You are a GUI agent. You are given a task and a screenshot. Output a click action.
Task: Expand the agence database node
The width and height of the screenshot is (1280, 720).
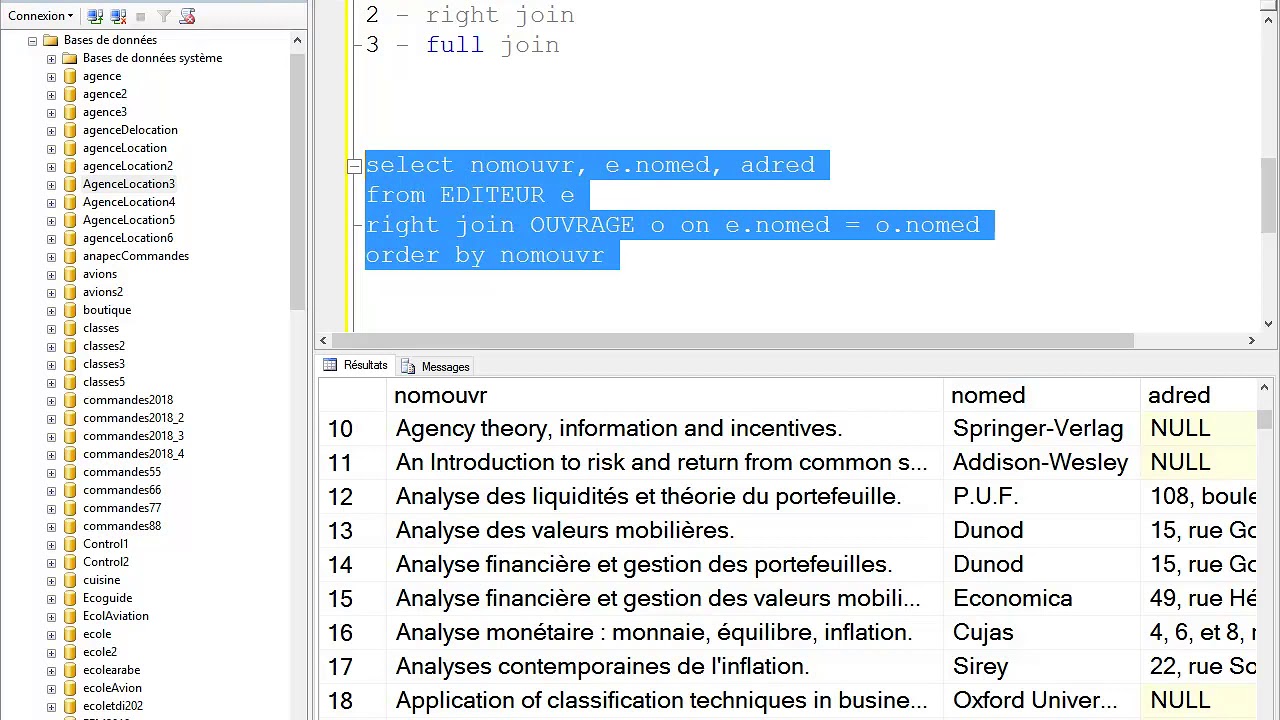(x=51, y=76)
